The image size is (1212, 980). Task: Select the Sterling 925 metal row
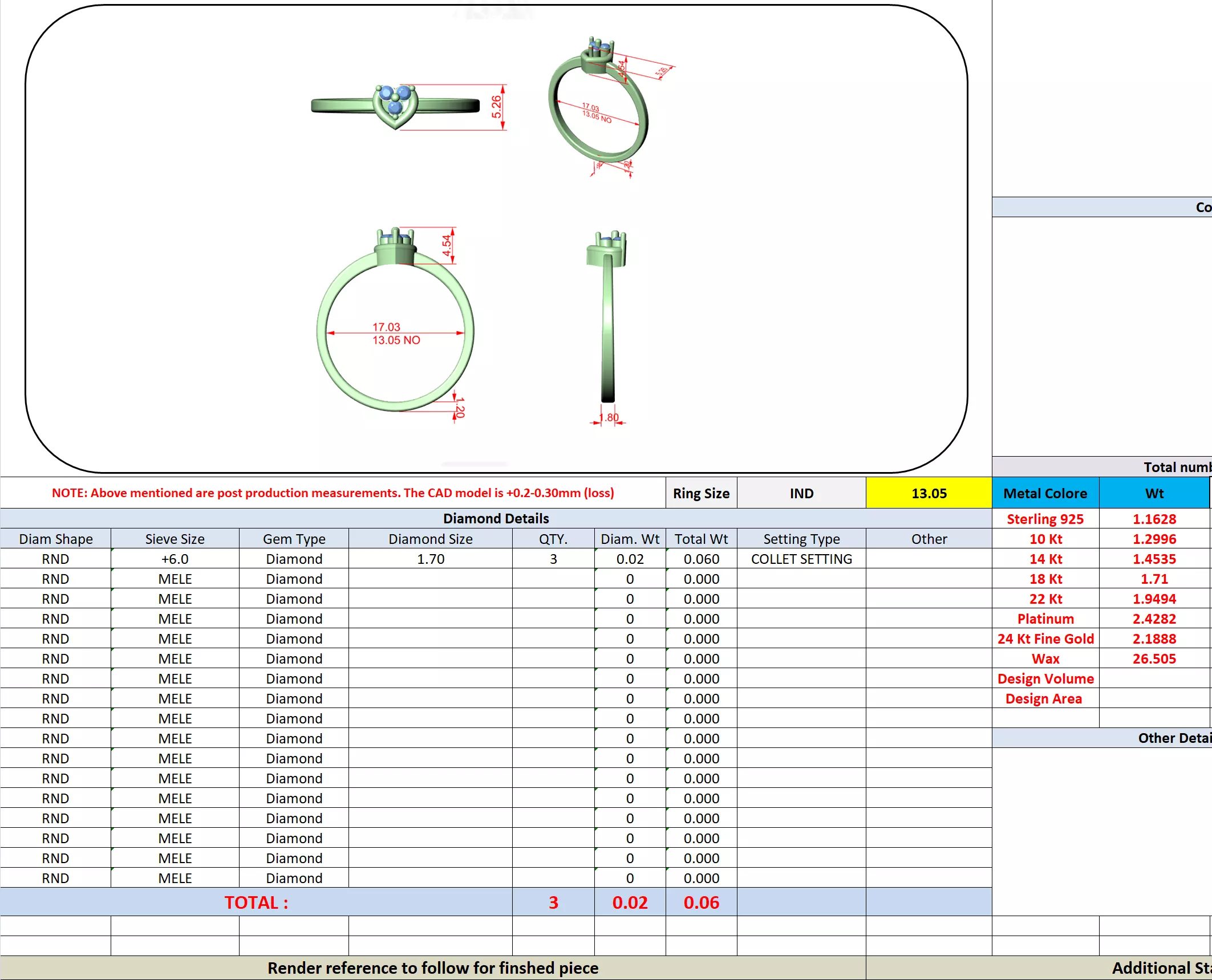pyautogui.click(x=1045, y=519)
